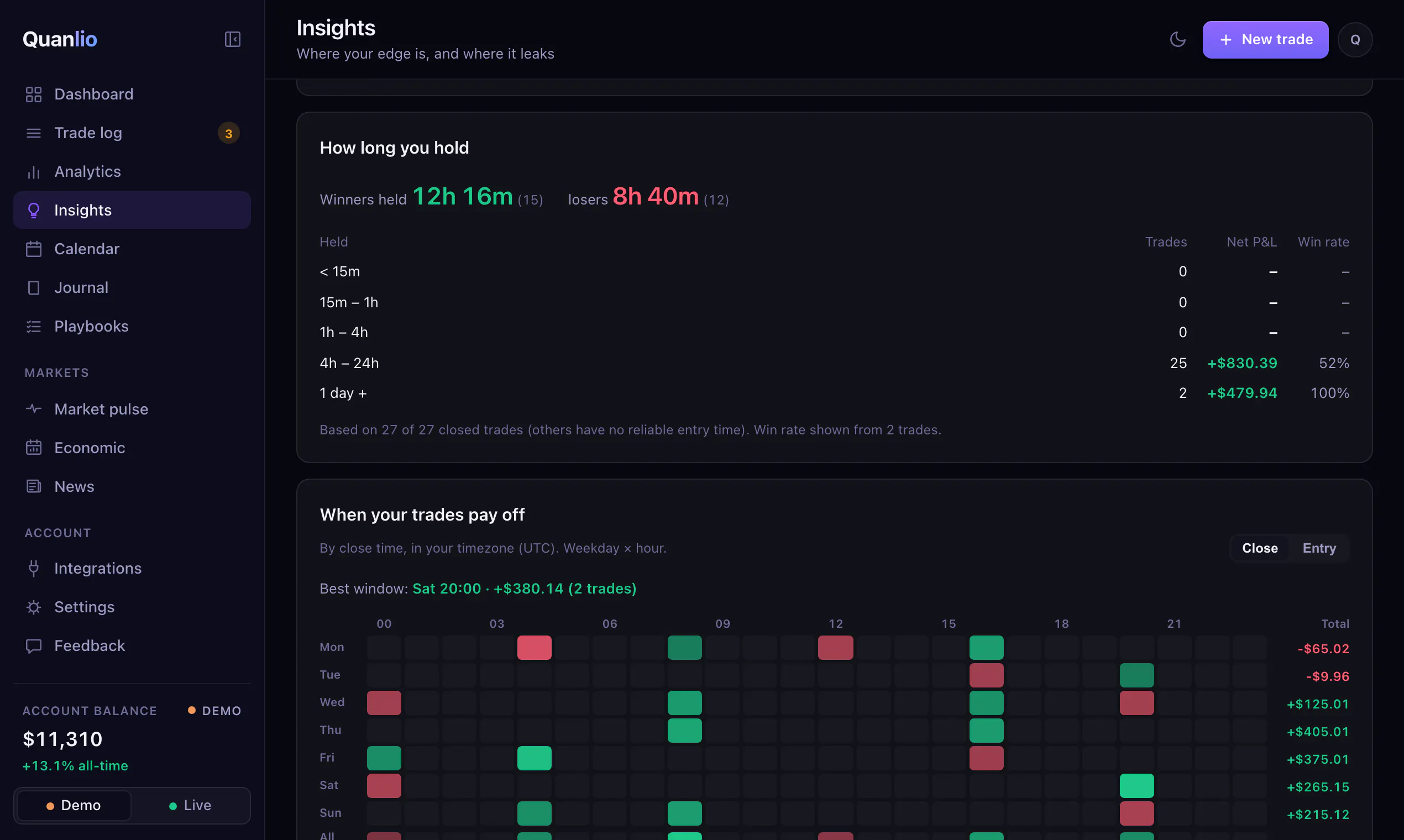Viewport: 1404px width, 840px height.
Task: Open the Q user avatar menu
Action: click(1355, 40)
